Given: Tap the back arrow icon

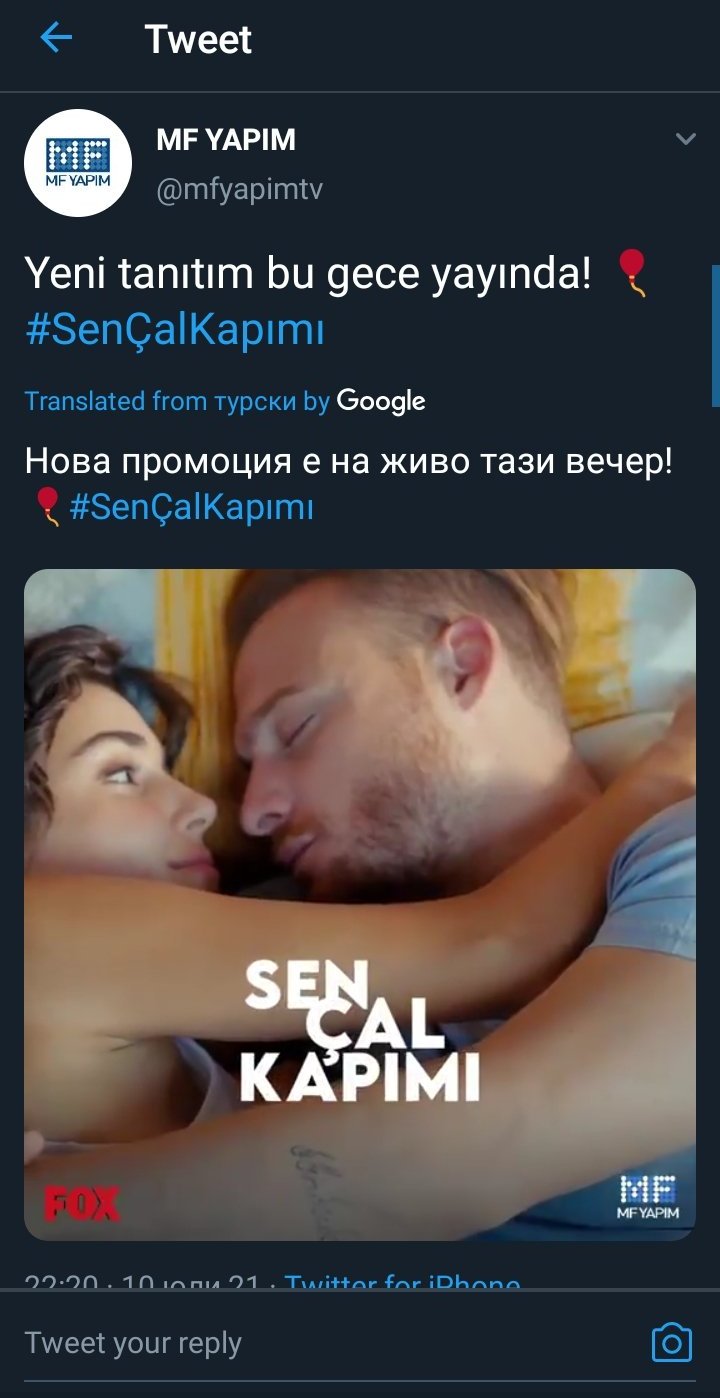Looking at the screenshot, I should (56, 39).
